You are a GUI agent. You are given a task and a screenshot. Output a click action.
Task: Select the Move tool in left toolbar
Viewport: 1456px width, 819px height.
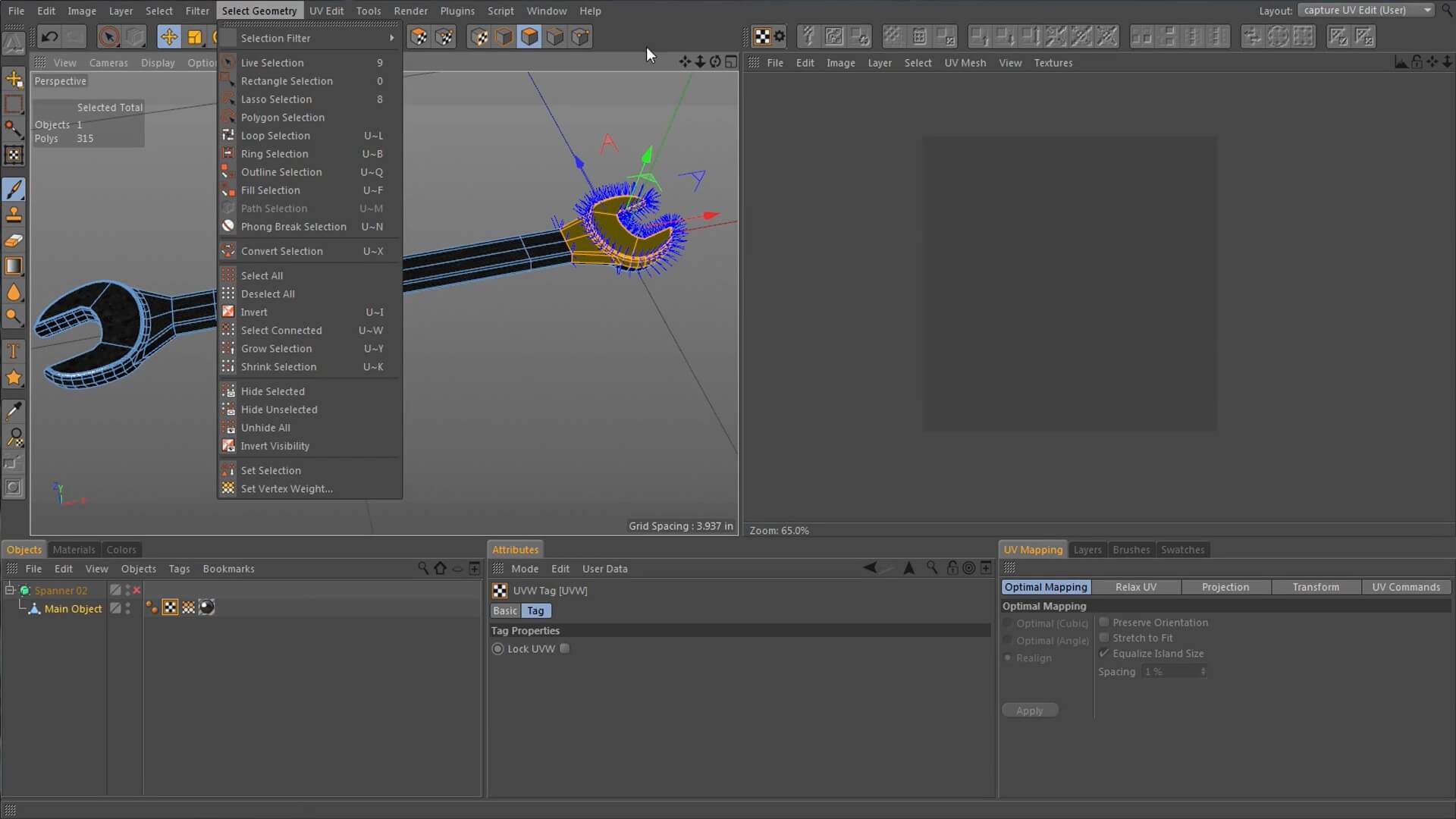(x=14, y=79)
